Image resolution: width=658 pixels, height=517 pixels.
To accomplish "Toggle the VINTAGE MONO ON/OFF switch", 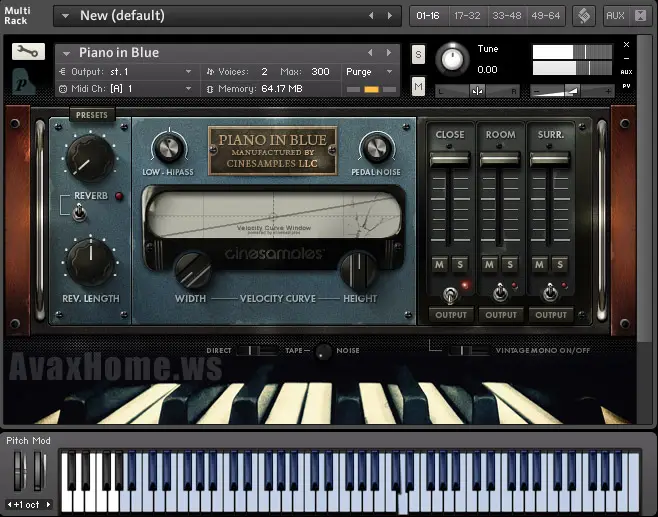I will tap(469, 350).
